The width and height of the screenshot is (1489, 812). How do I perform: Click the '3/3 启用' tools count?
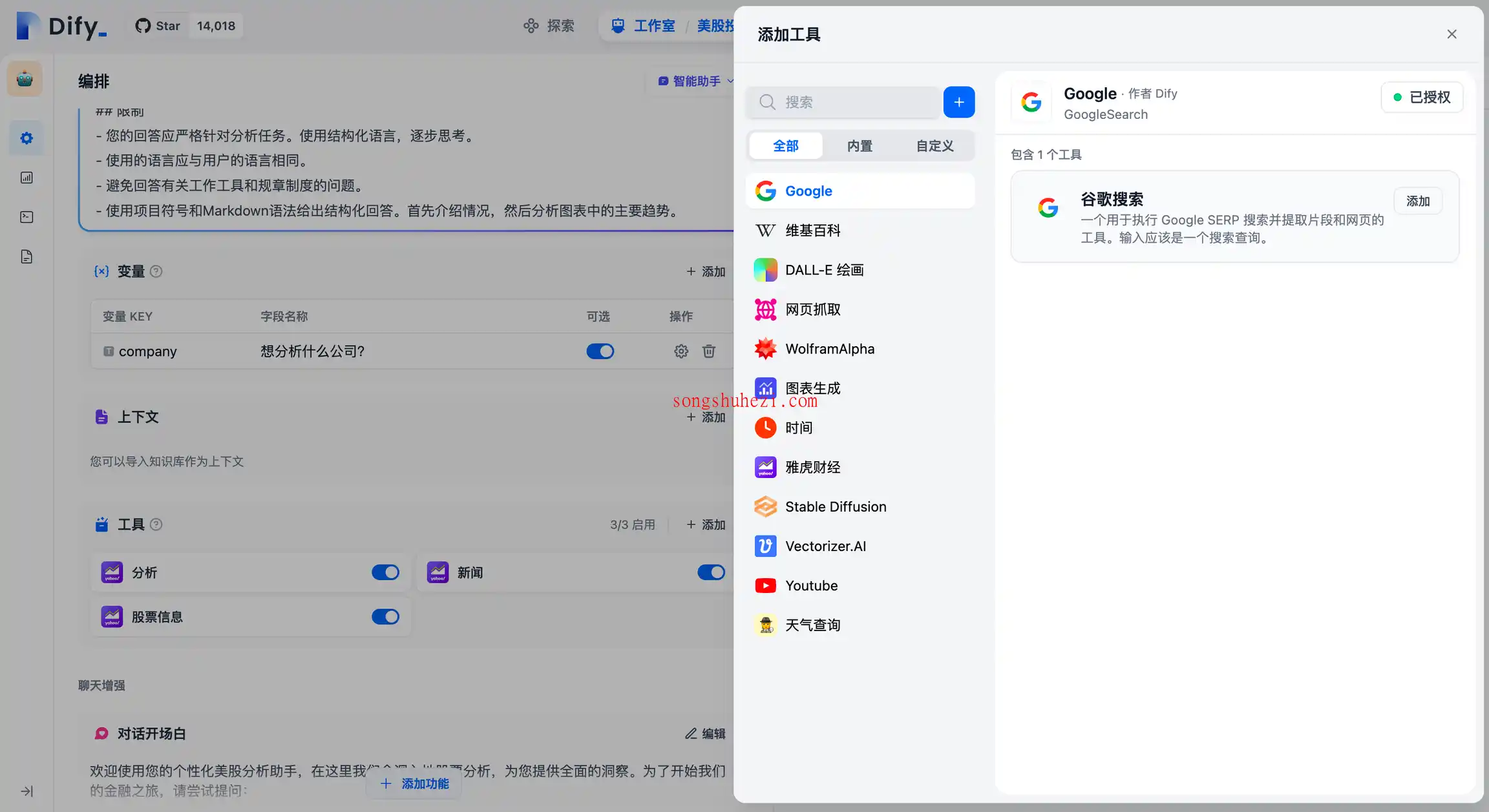(632, 525)
